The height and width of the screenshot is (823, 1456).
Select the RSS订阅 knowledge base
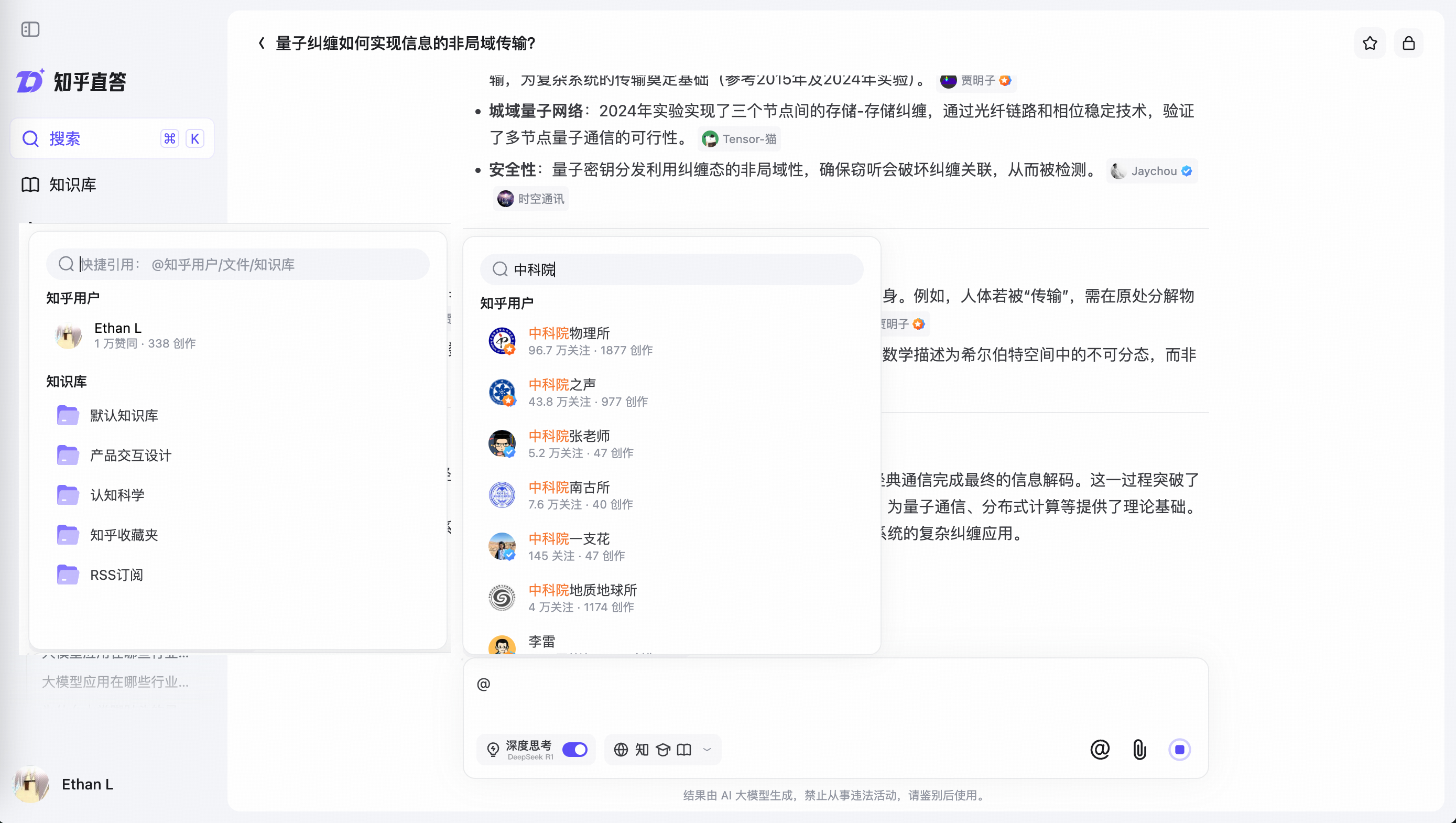116,575
